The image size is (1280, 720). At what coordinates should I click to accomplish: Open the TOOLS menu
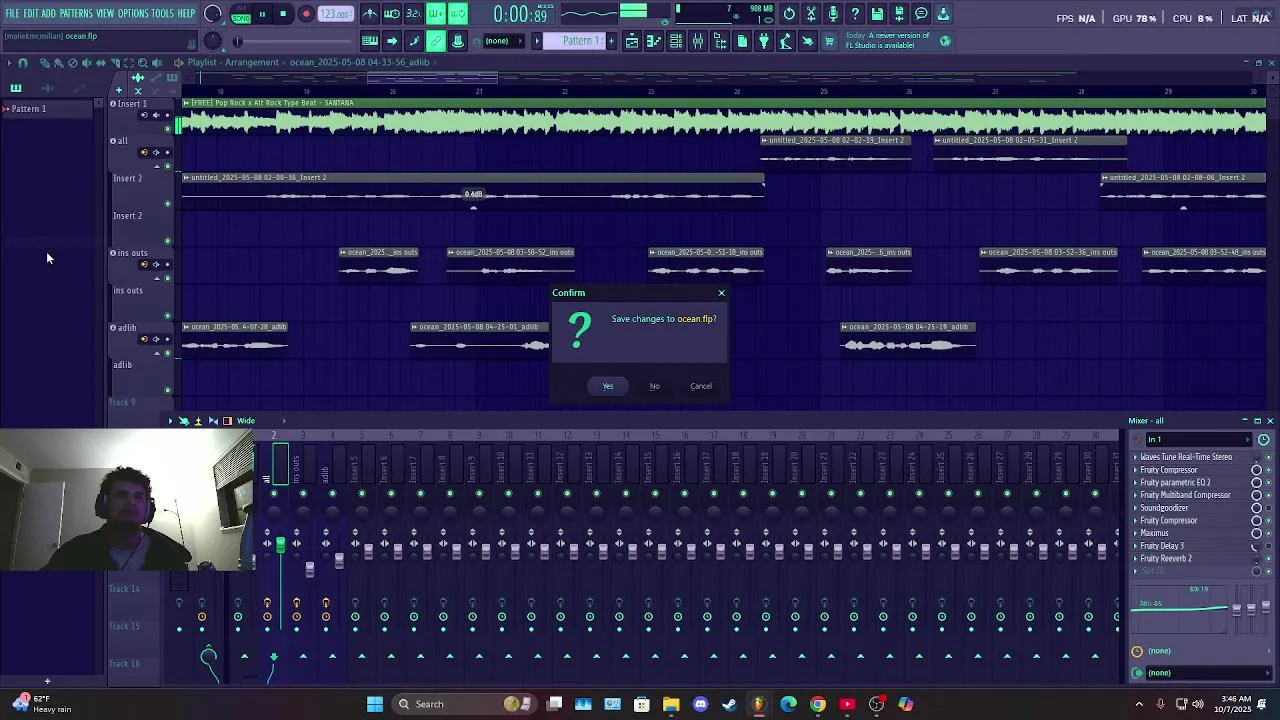pos(162,14)
